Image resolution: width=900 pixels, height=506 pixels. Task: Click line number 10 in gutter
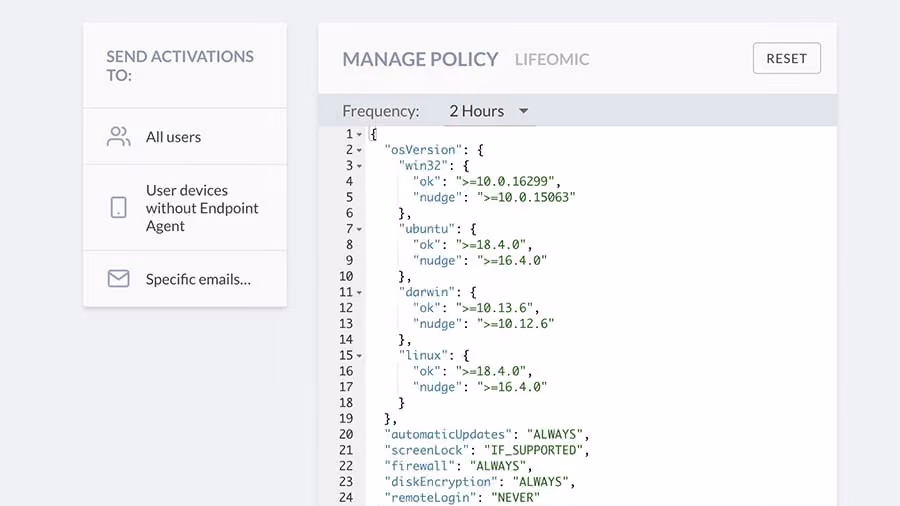pos(346,277)
